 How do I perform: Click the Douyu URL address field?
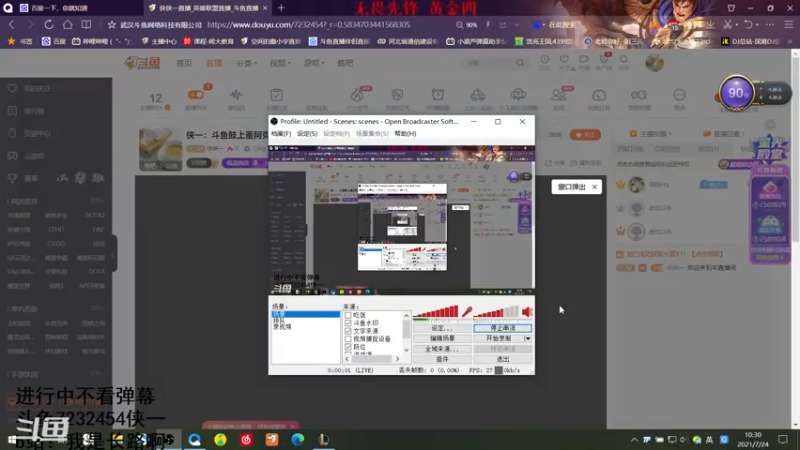pyautogui.click(x=309, y=24)
